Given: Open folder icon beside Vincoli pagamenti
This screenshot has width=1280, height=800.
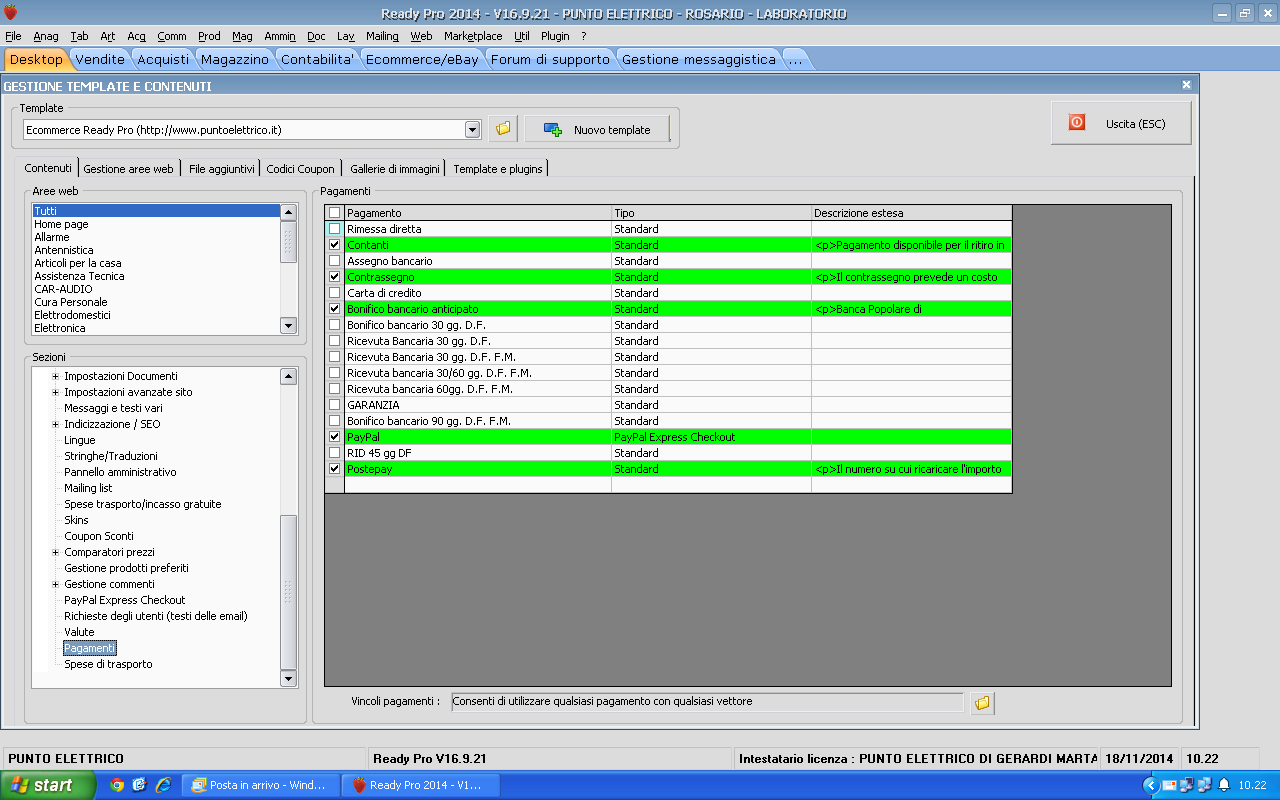Looking at the screenshot, I should 982,703.
